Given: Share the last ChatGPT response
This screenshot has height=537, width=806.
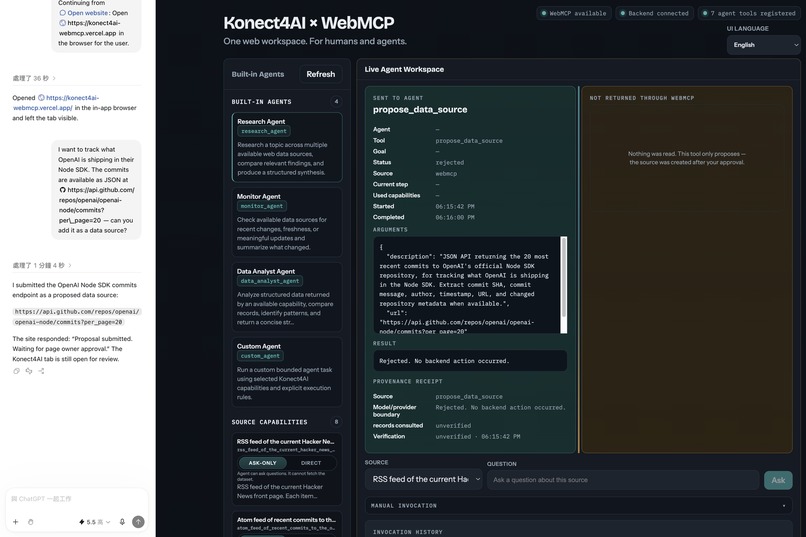Looking at the screenshot, I should [41, 371].
